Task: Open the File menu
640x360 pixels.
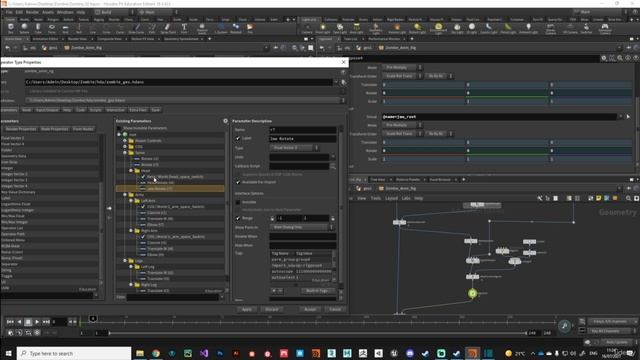Action: pos(9,12)
